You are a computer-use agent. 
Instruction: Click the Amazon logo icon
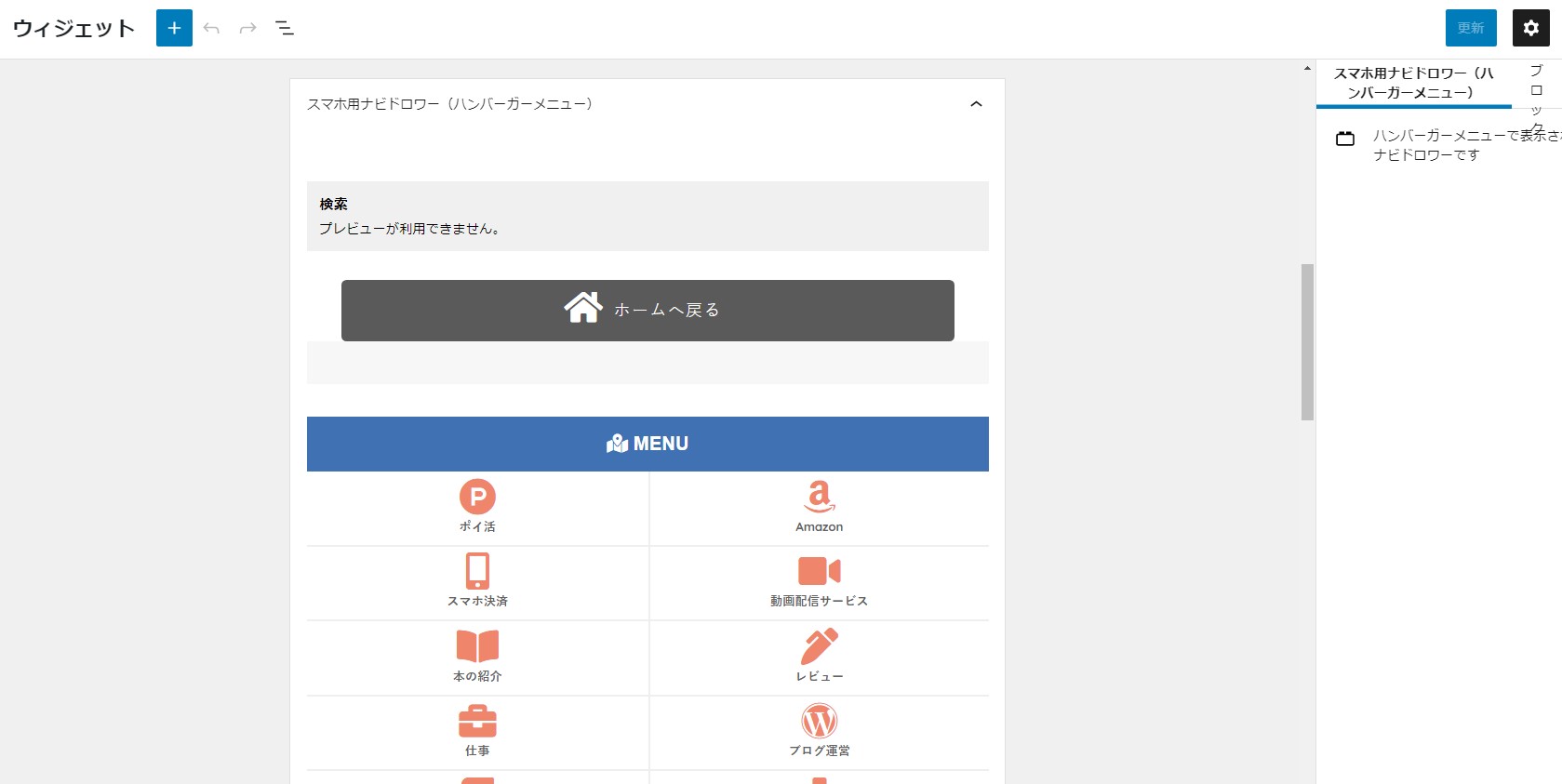point(819,497)
